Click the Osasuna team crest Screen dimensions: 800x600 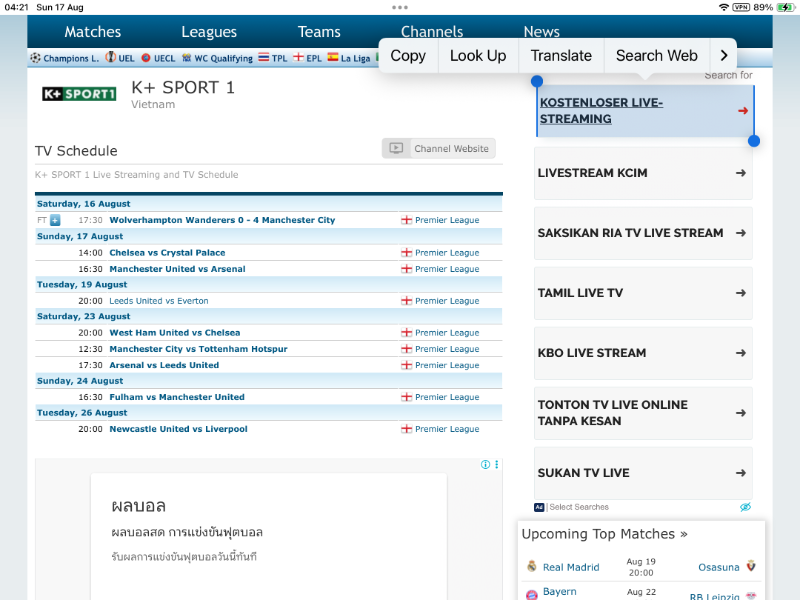[751, 567]
